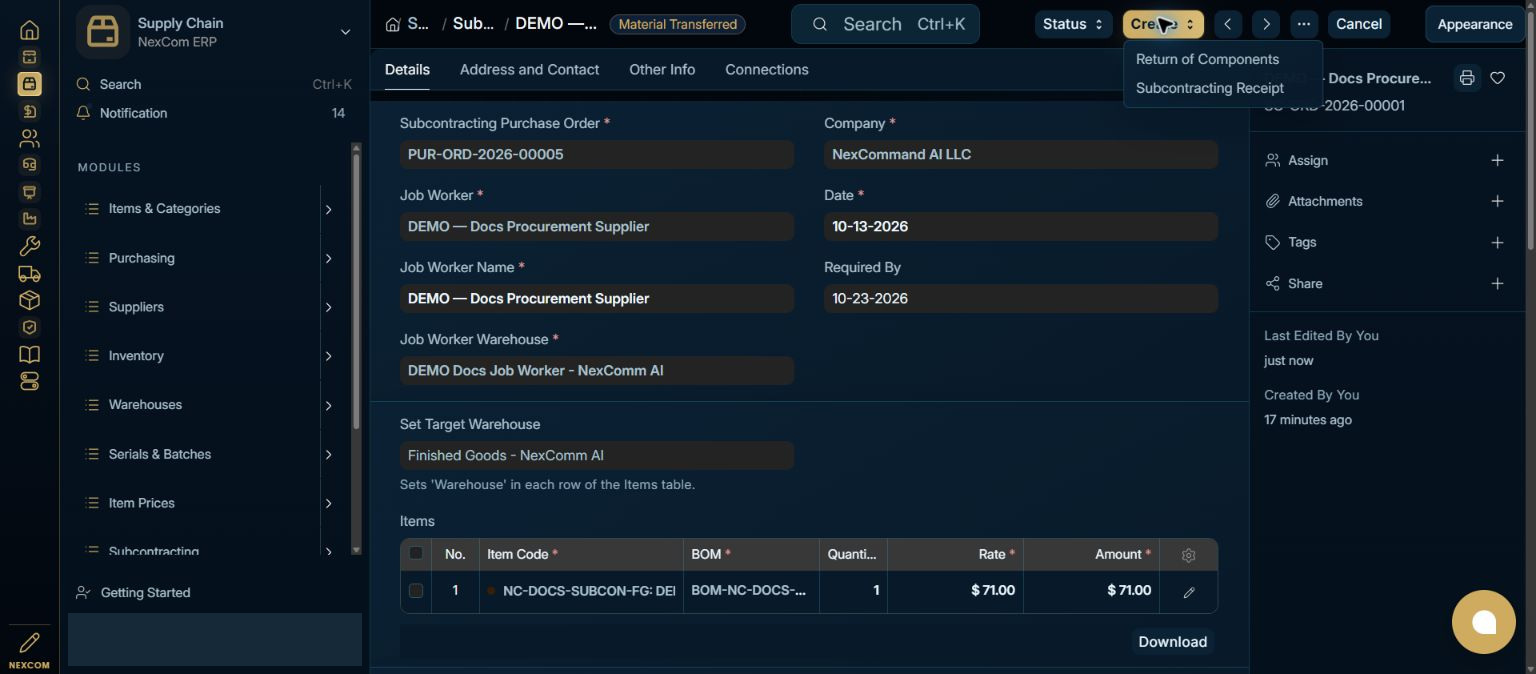Viewport: 1536px width, 674px height.
Task: Print the document using printer icon
Action: (x=1466, y=78)
